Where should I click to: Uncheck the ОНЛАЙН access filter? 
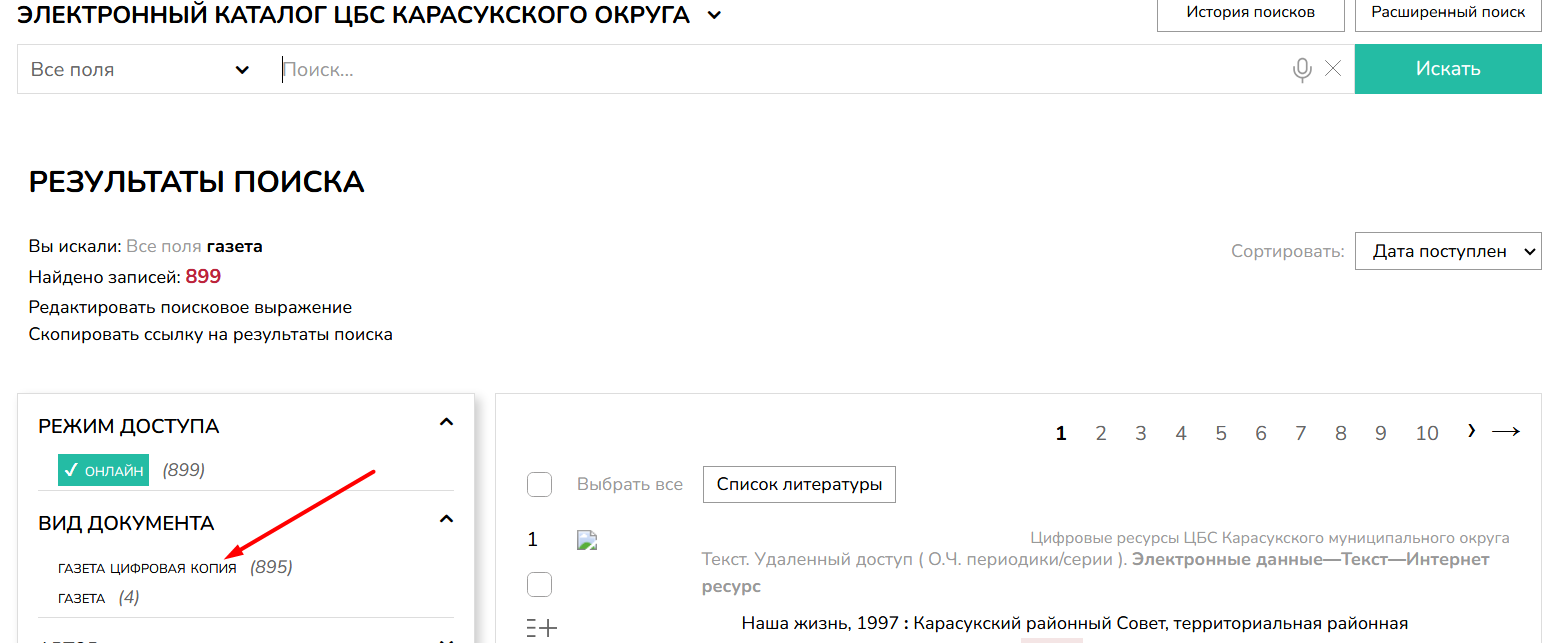[x=103, y=470]
